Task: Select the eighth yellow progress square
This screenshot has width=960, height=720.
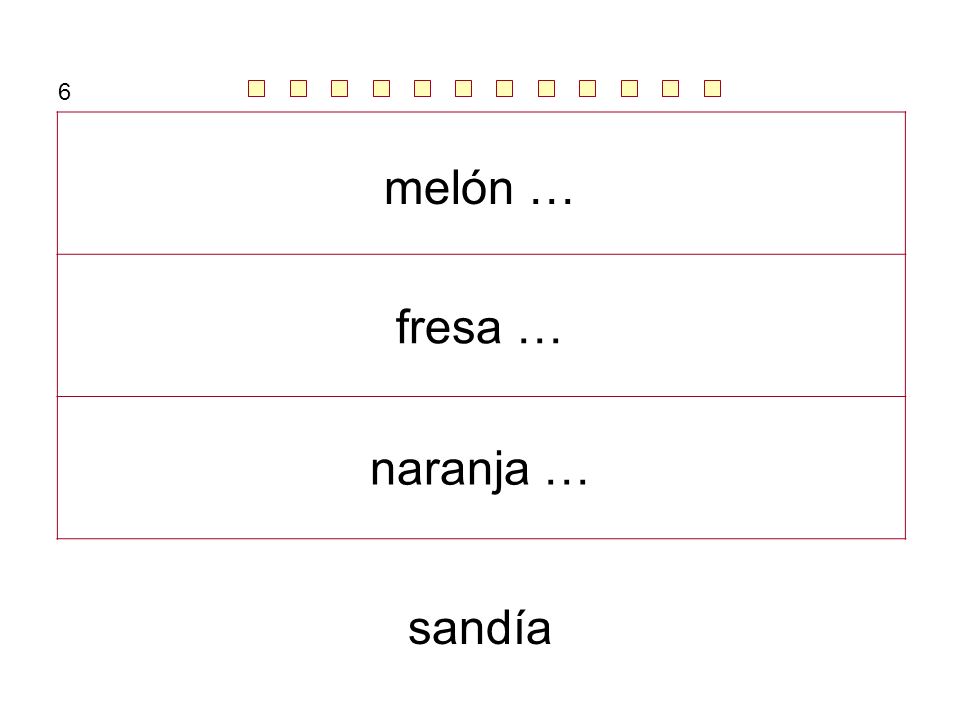Action: pyautogui.click(x=546, y=89)
